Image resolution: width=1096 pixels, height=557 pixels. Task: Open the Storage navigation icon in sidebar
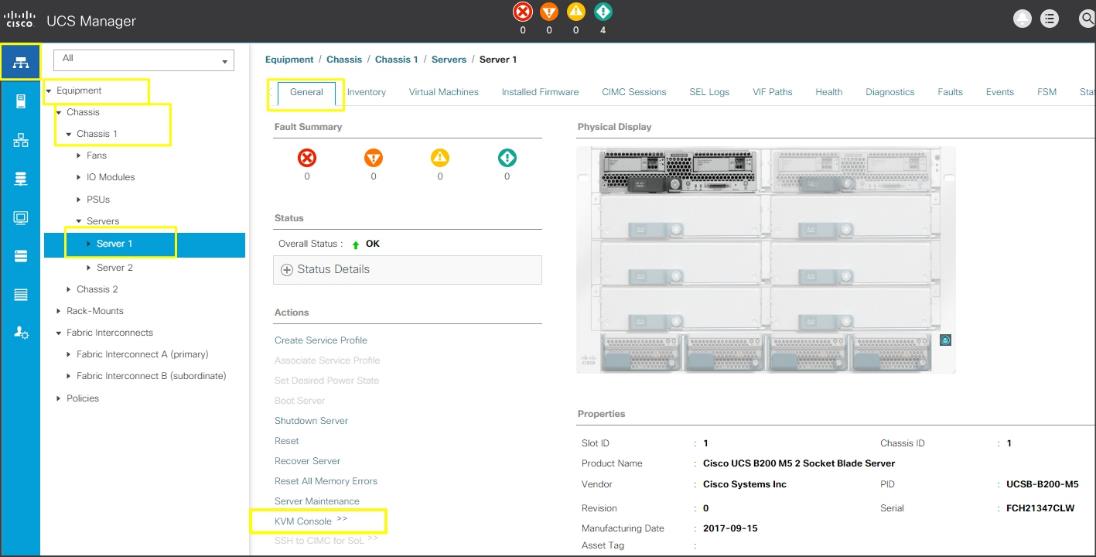pos(20,256)
